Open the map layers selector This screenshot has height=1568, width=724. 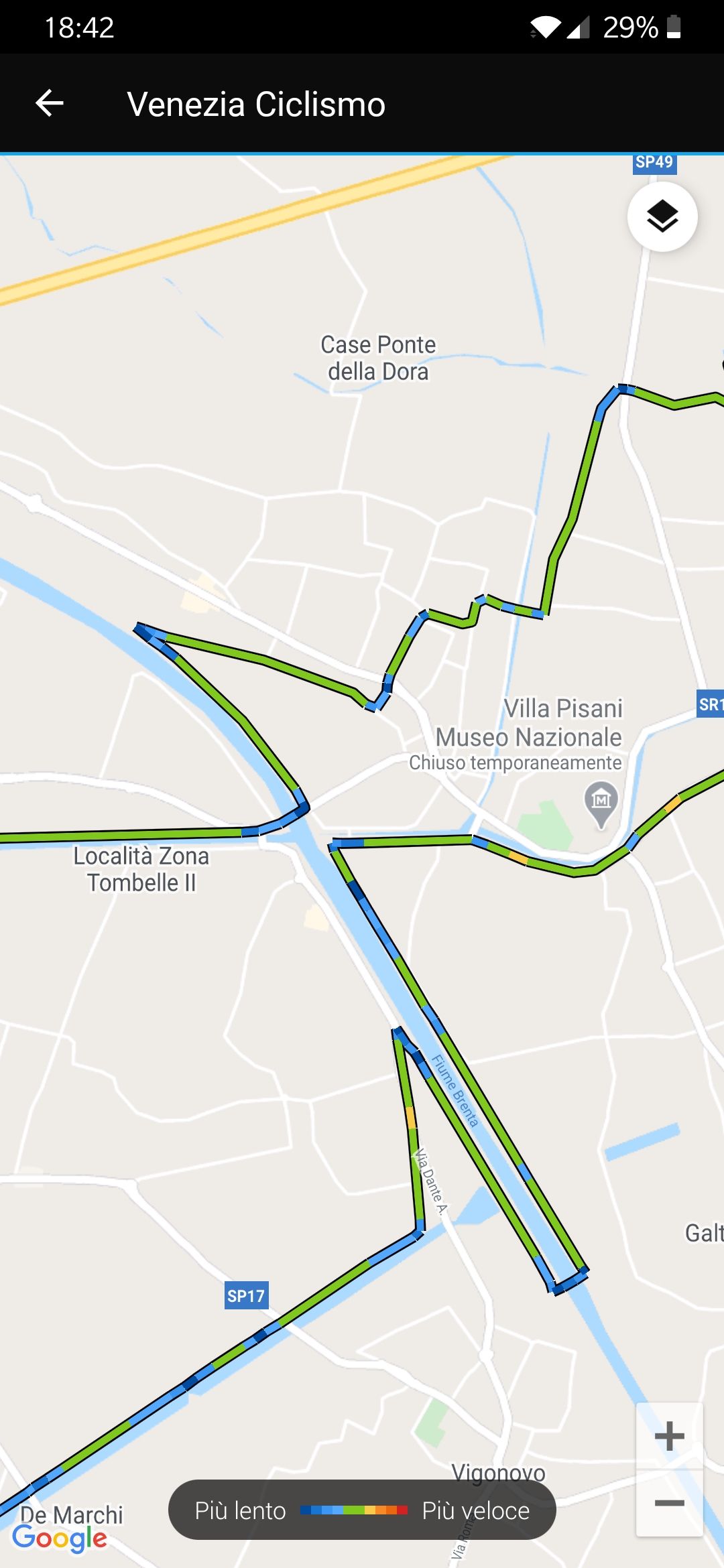(x=662, y=216)
